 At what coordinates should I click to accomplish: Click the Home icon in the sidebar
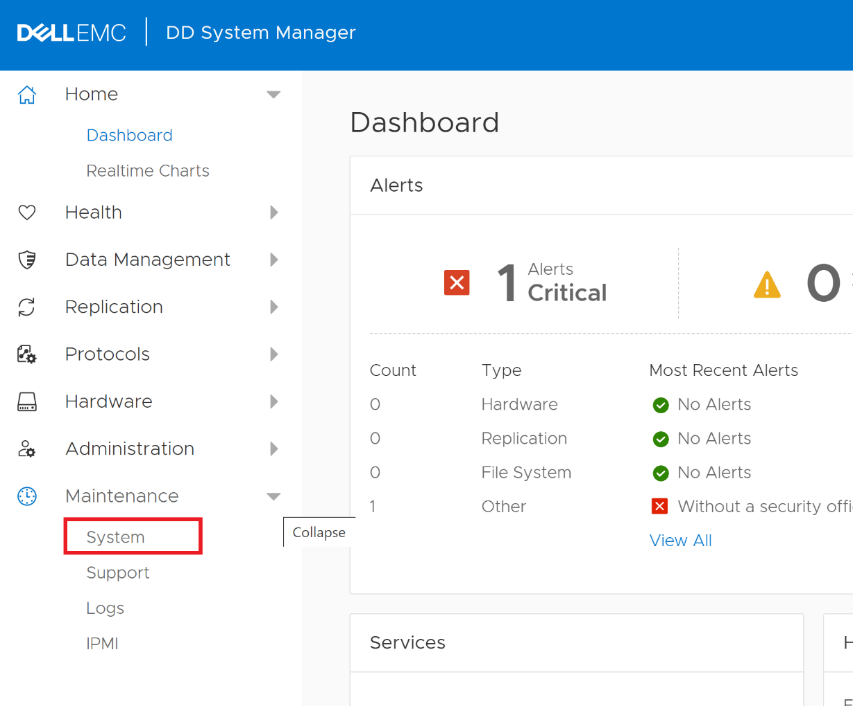point(26,93)
